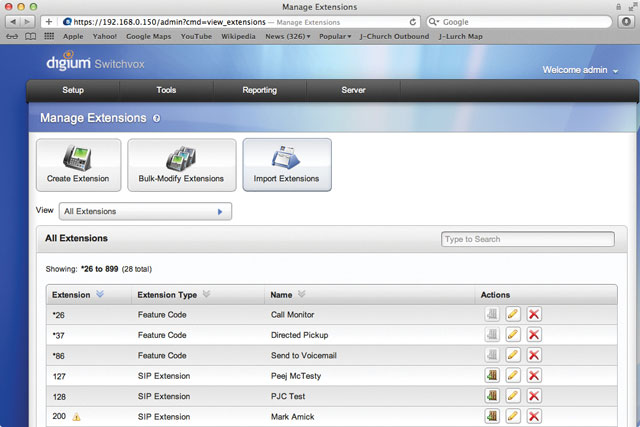
Task: Open the Server menu
Action: [x=353, y=90]
